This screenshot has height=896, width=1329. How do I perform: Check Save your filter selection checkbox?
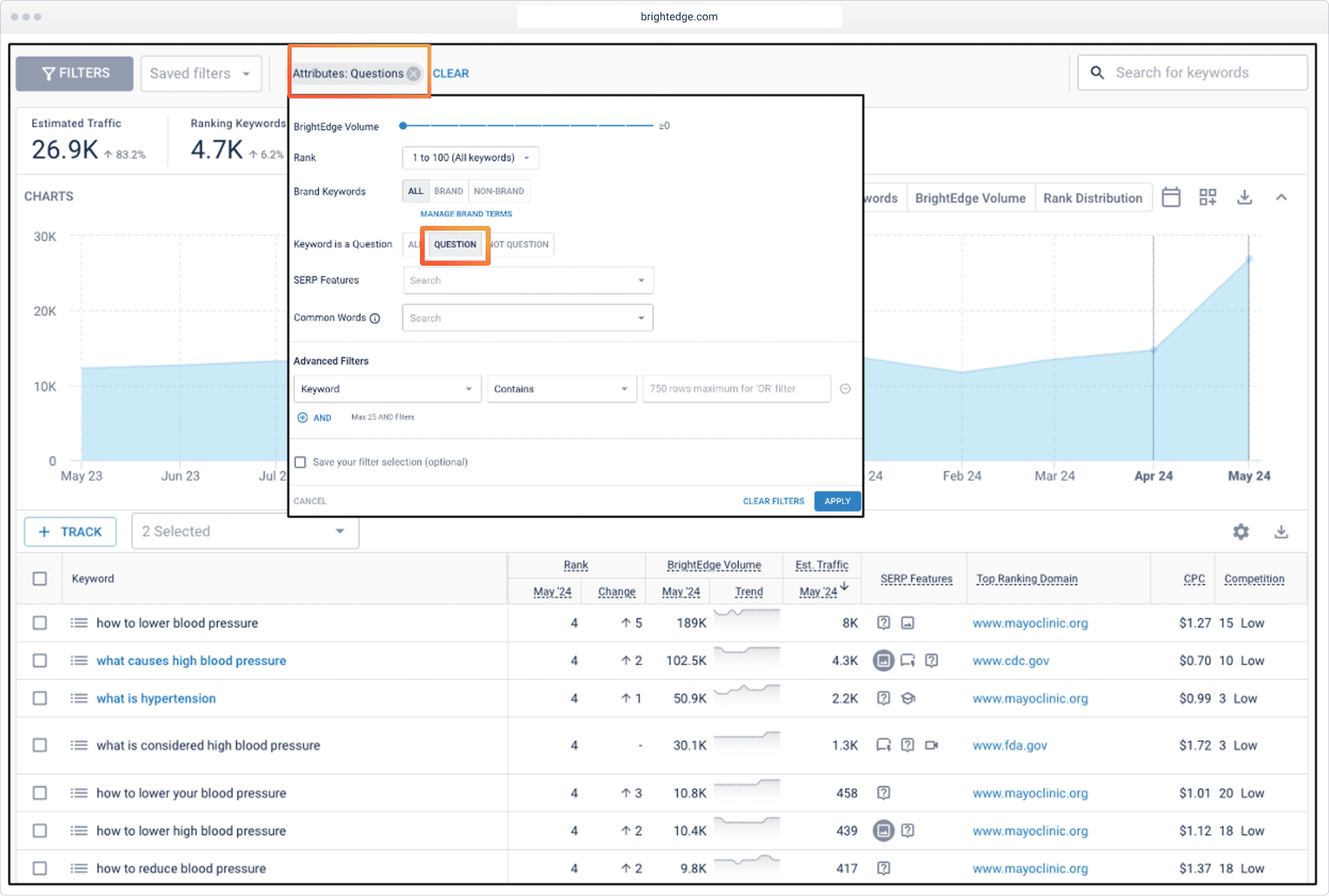click(300, 462)
